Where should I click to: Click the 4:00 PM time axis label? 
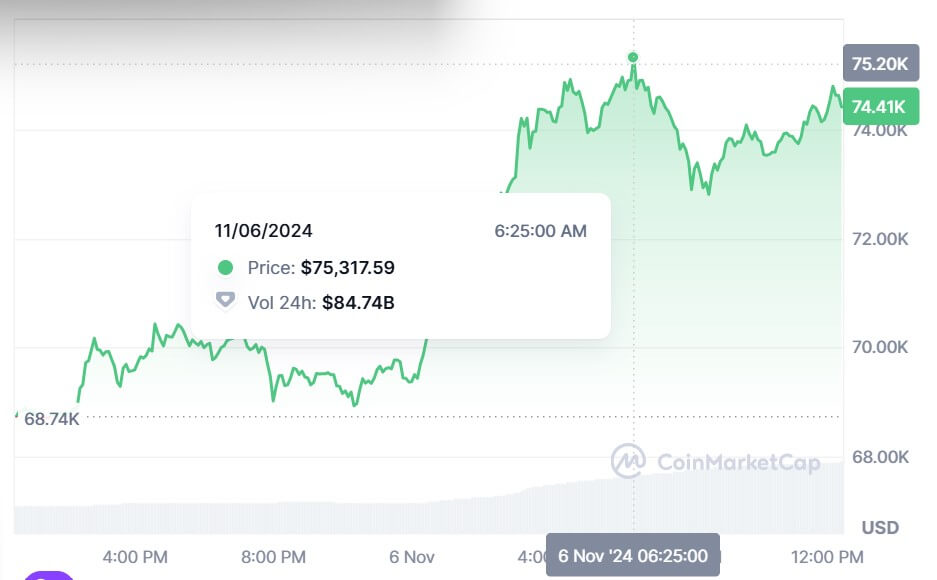pos(135,556)
